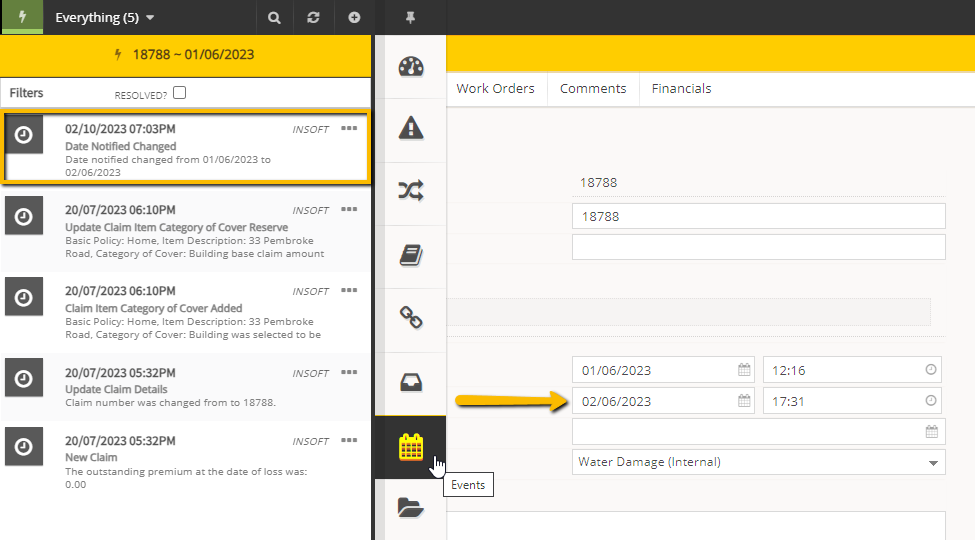The width and height of the screenshot is (975, 540).
Task: Click the 02/06/2023 date notified field
Action: click(x=663, y=401)
